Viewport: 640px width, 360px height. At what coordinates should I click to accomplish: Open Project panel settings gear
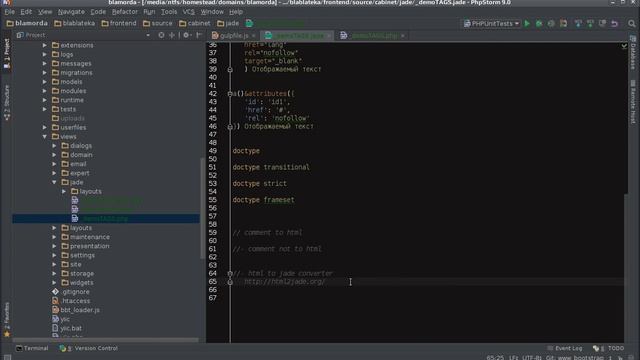pos(186,35)
